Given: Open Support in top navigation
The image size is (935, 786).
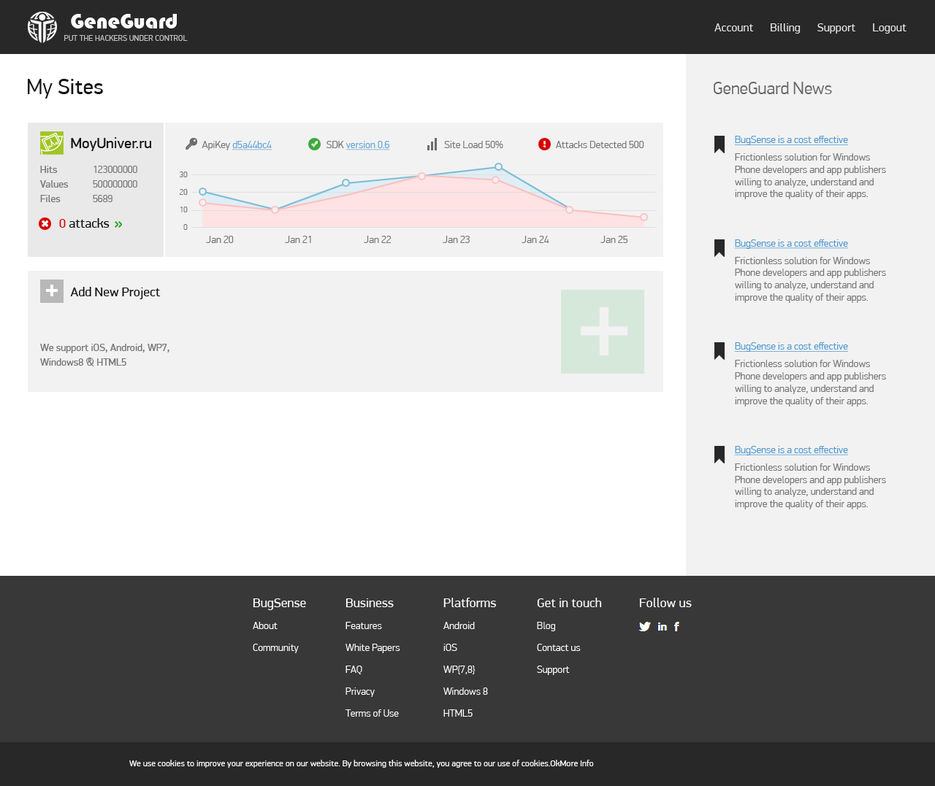Looking at the screenshot, I should pyautogui.click(x=835, y=27).
